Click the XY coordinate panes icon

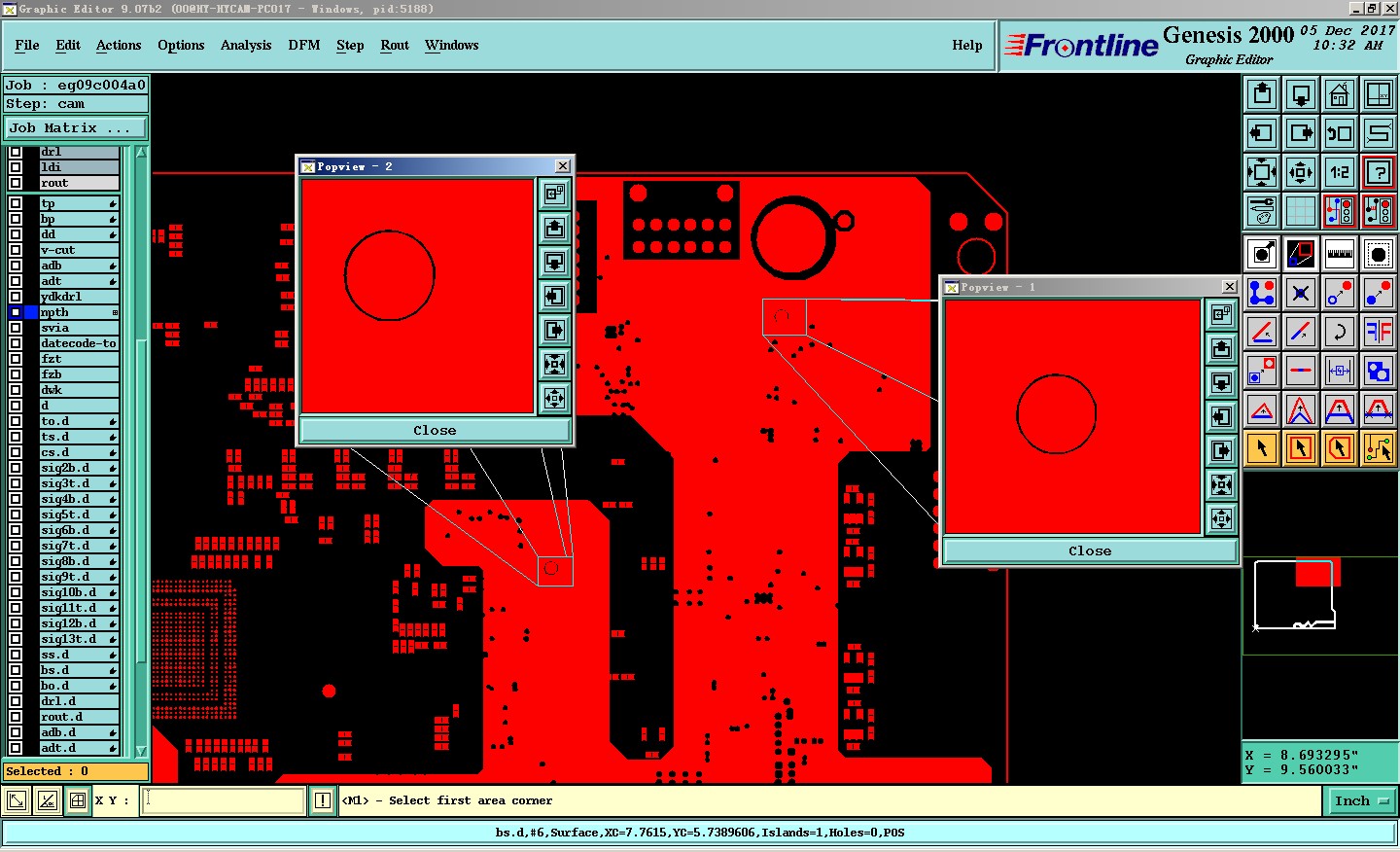point(1379,94)
